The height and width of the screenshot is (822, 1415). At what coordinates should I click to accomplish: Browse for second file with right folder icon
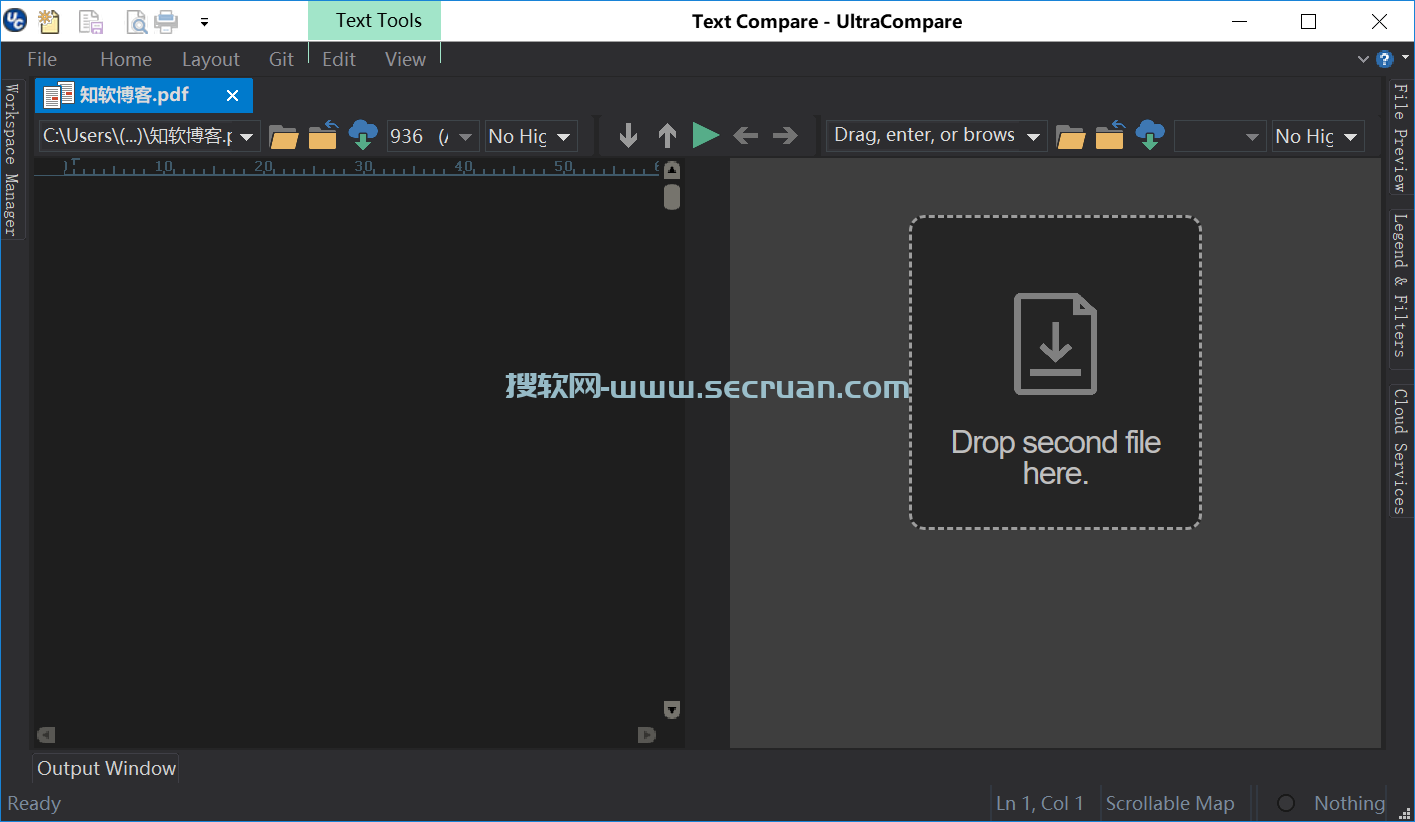1071,136
